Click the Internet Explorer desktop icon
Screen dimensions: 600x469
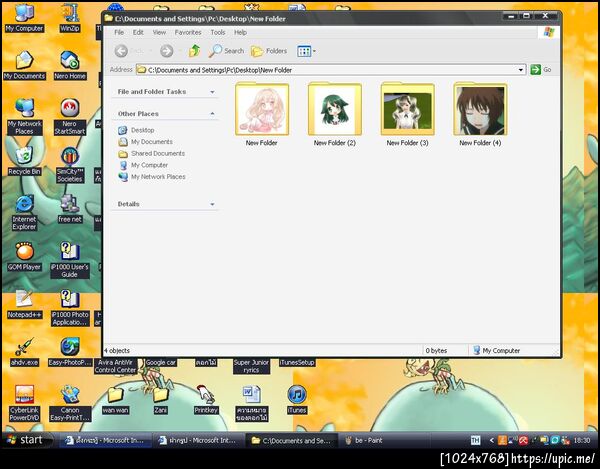coord(24,212)
